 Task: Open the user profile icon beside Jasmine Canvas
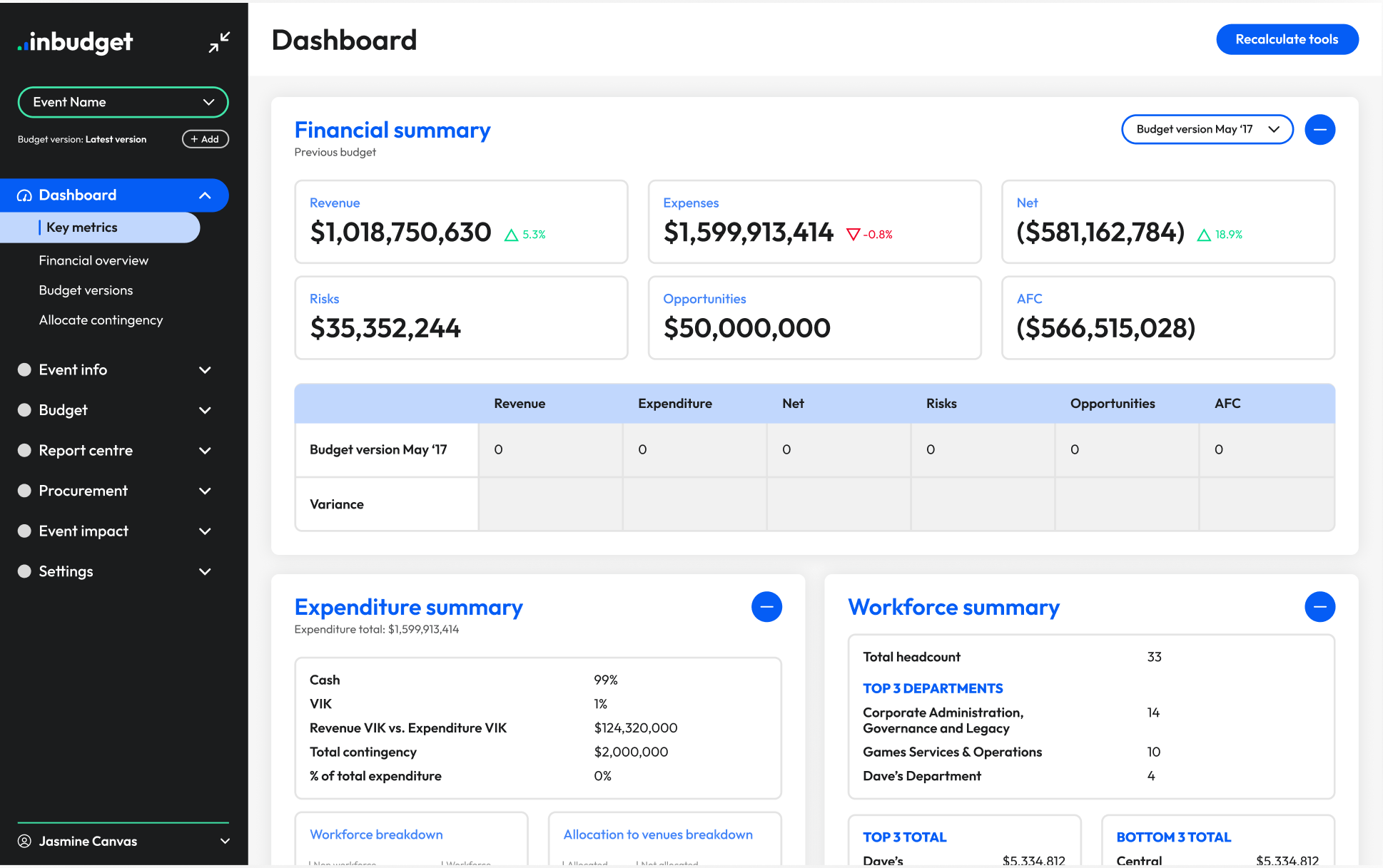24,842
